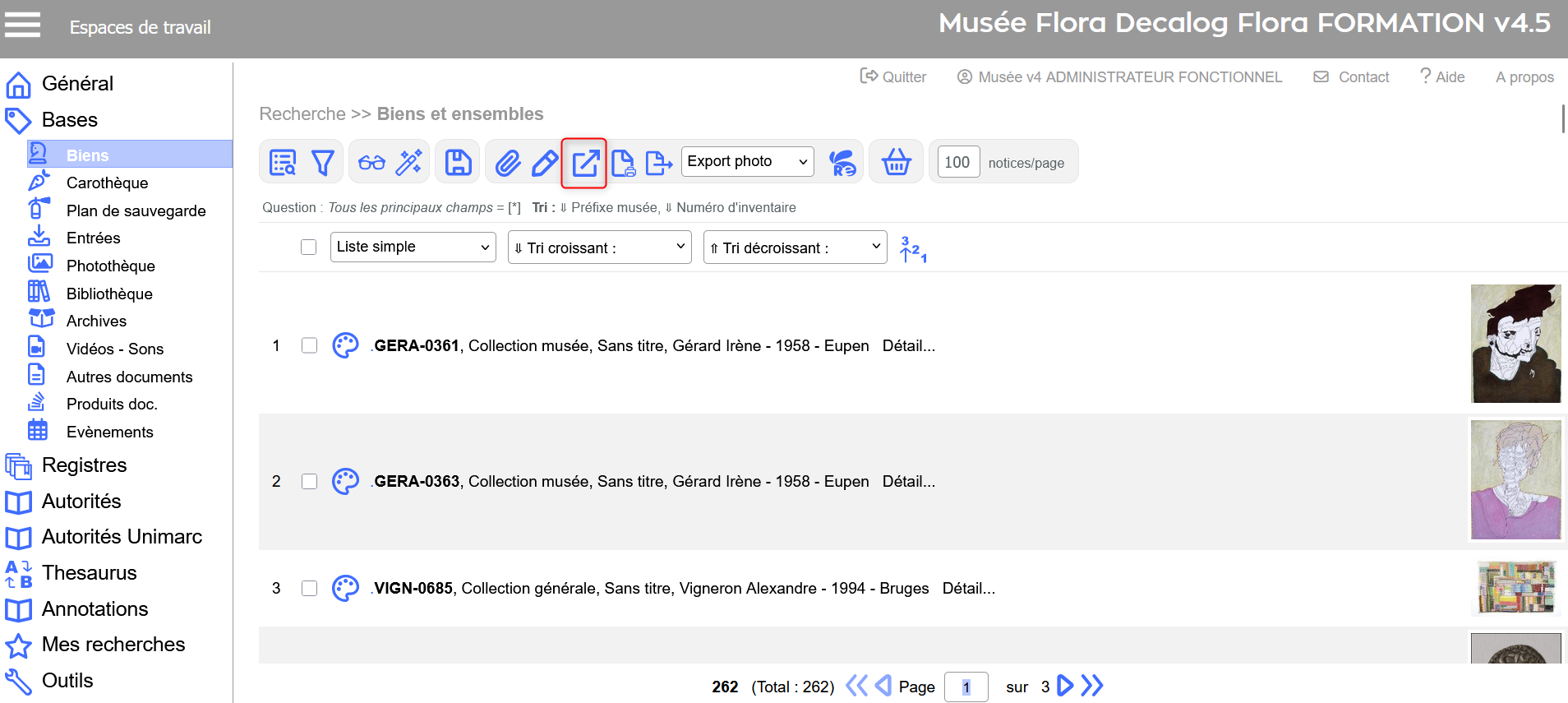This screenshot has height=703, width=1568.
Task: Select Thesaurus in the left menu
Action: coord(89,573)
